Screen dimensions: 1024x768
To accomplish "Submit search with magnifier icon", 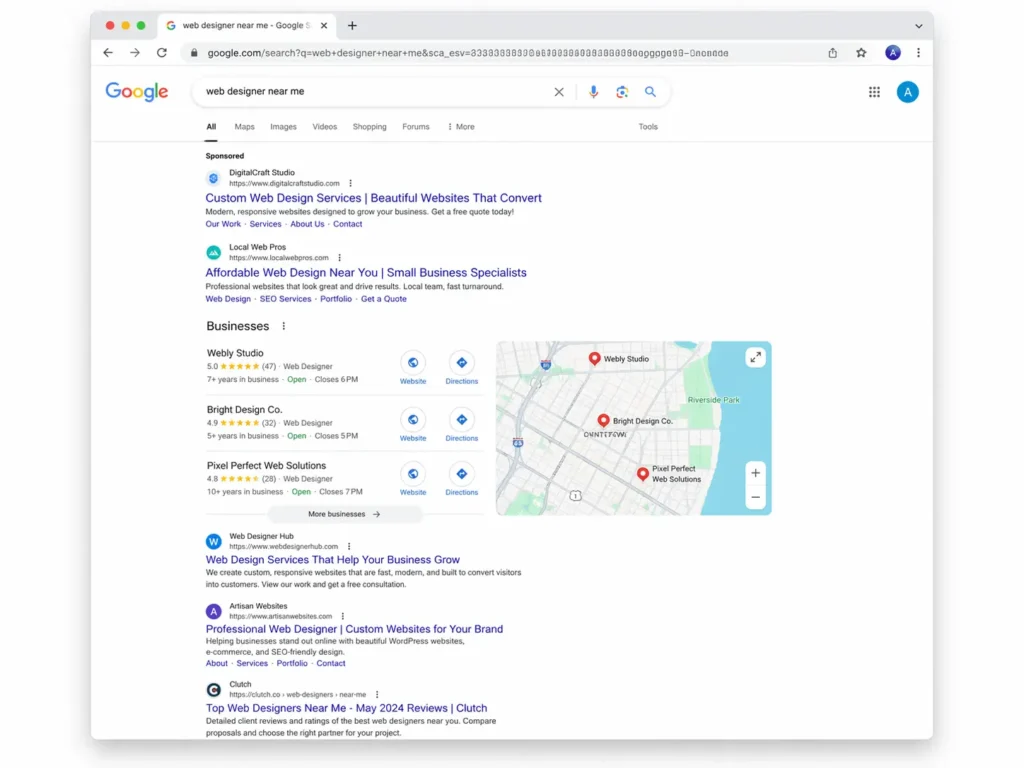I will click(x=650, y=92).
